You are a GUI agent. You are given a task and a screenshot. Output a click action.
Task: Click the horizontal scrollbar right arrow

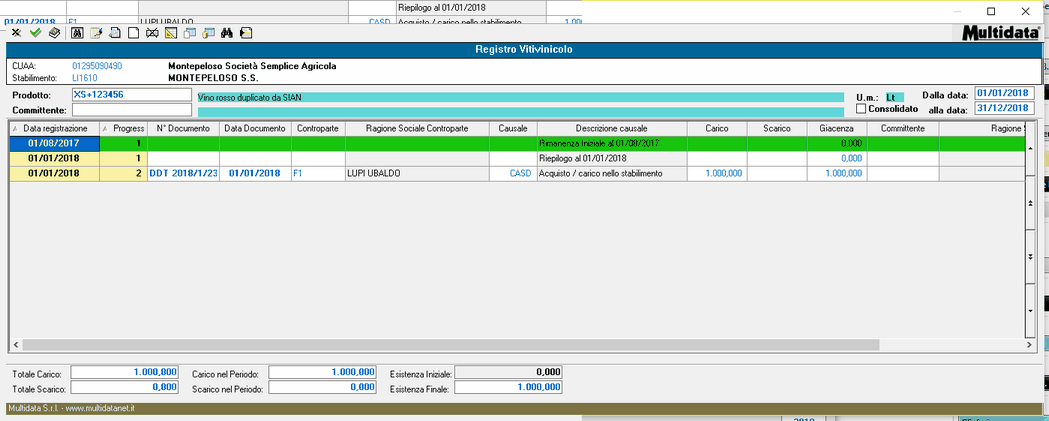click(1030, 344)
